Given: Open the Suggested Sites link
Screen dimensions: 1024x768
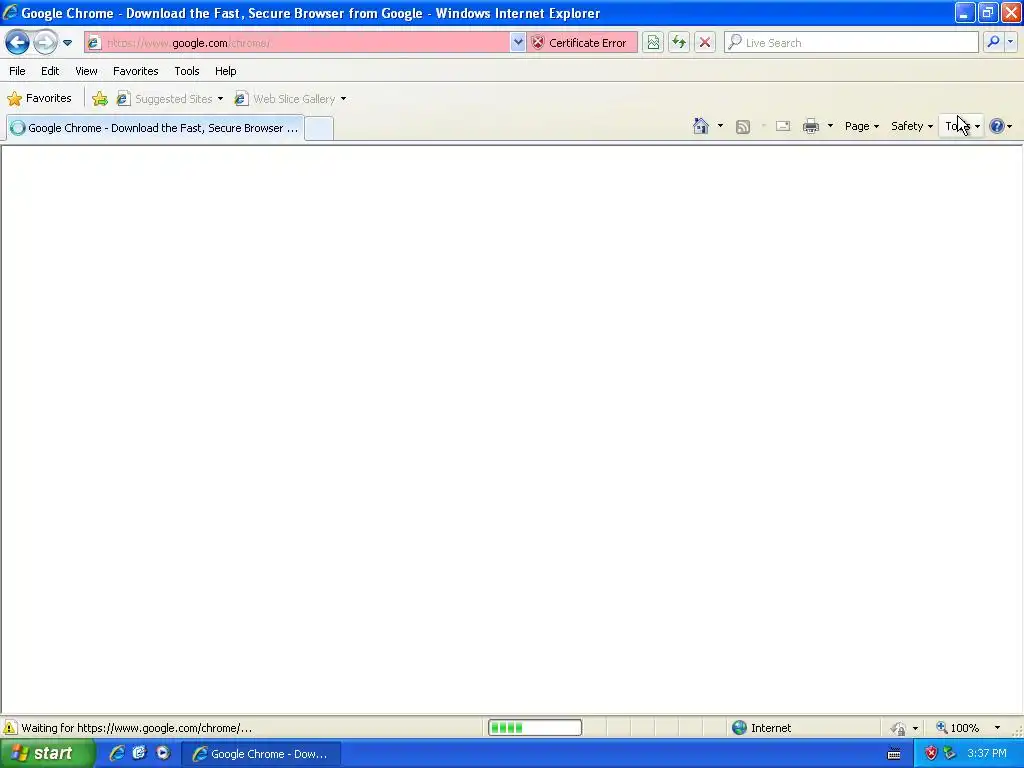Looking at the screenshot, I should 165,99.
